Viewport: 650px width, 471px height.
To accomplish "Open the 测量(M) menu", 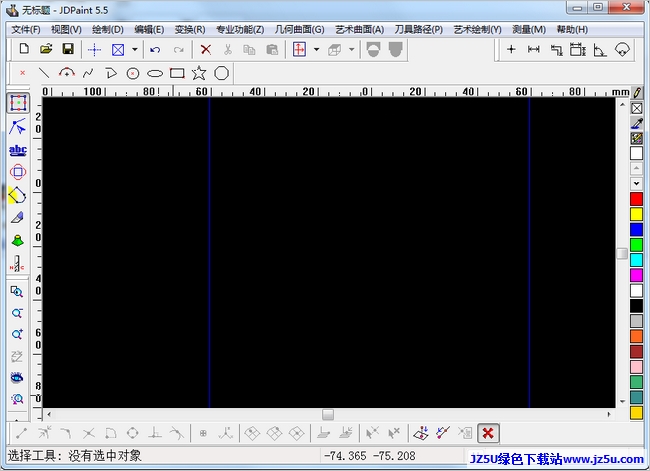I will click(x=529, y=30).
